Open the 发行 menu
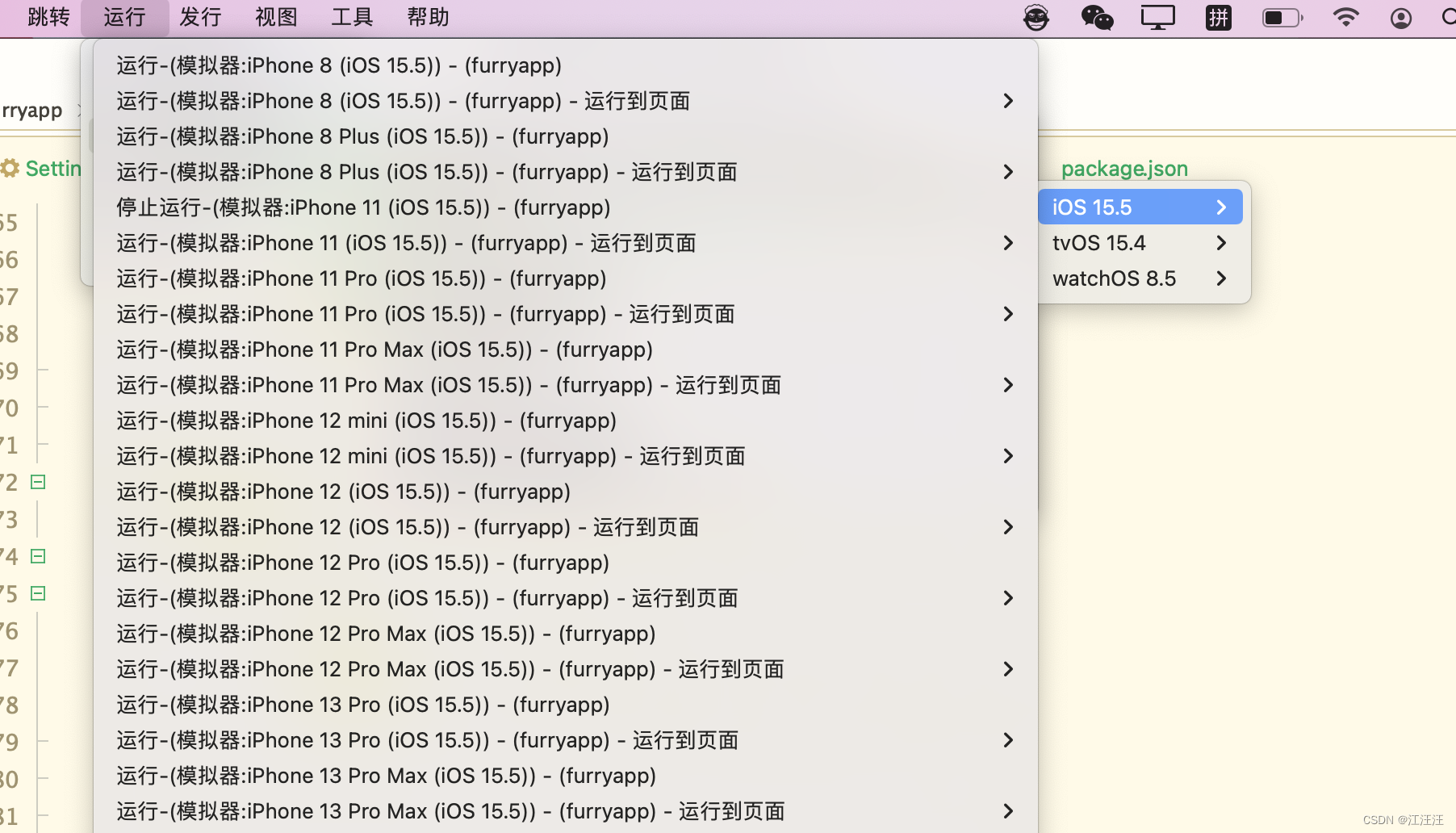1456x833 pixels. [x=200, y=17]
